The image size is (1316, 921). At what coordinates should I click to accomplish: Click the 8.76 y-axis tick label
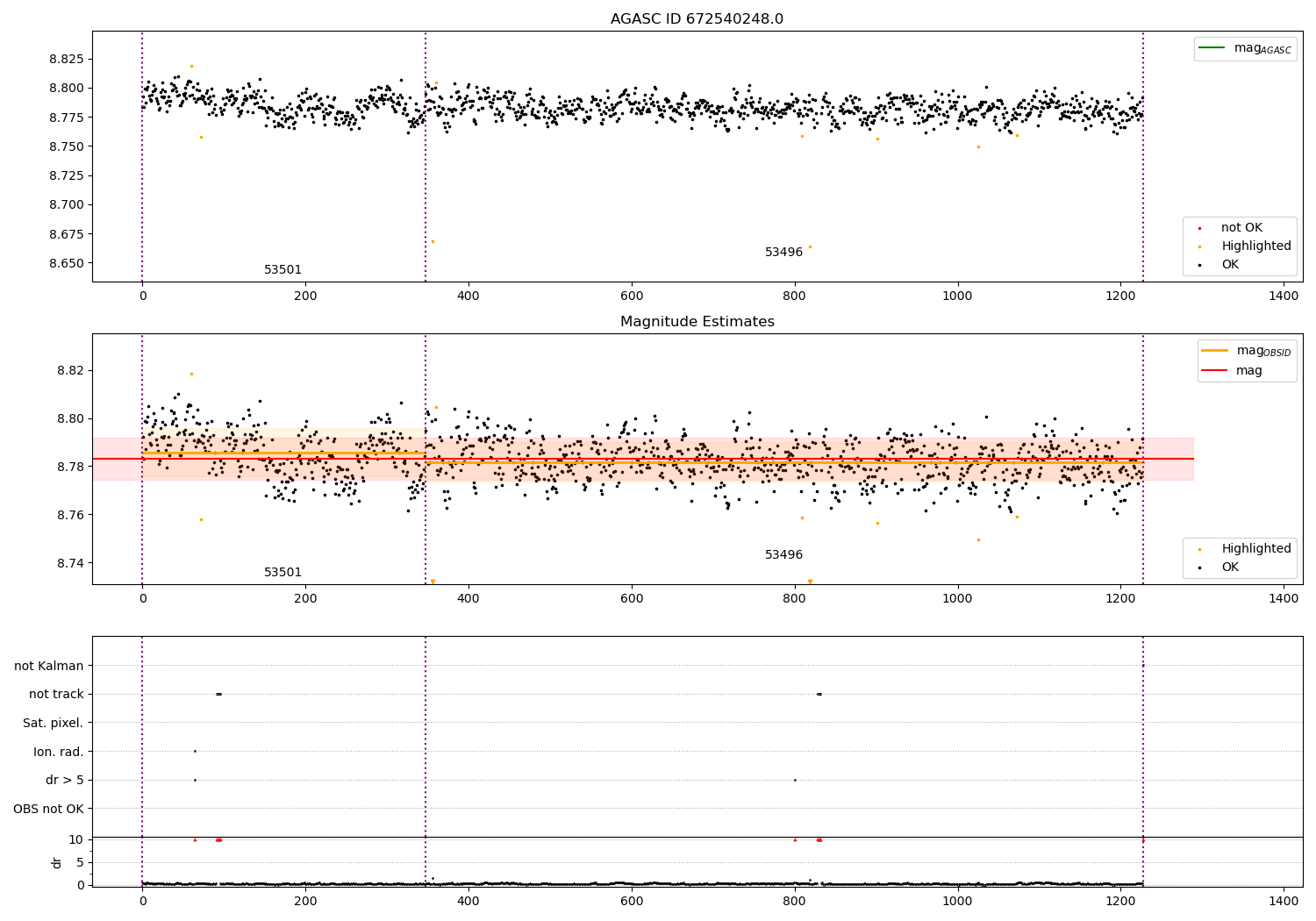pos(70,515)
